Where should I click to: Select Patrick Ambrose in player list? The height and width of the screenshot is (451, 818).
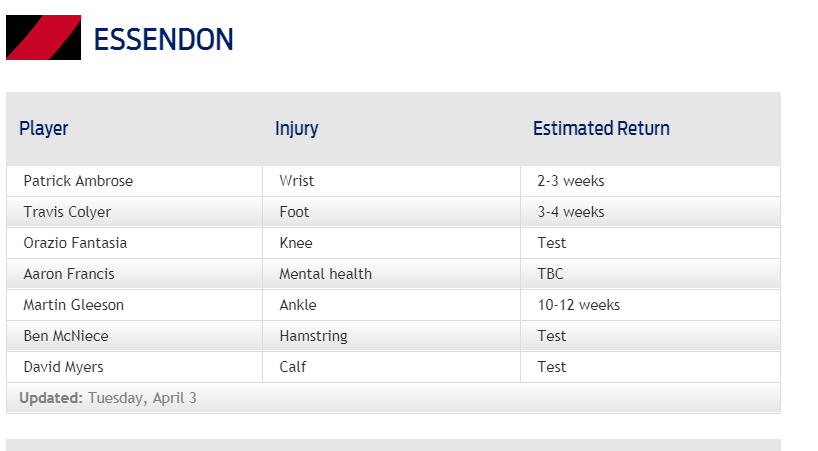[78, 181]
